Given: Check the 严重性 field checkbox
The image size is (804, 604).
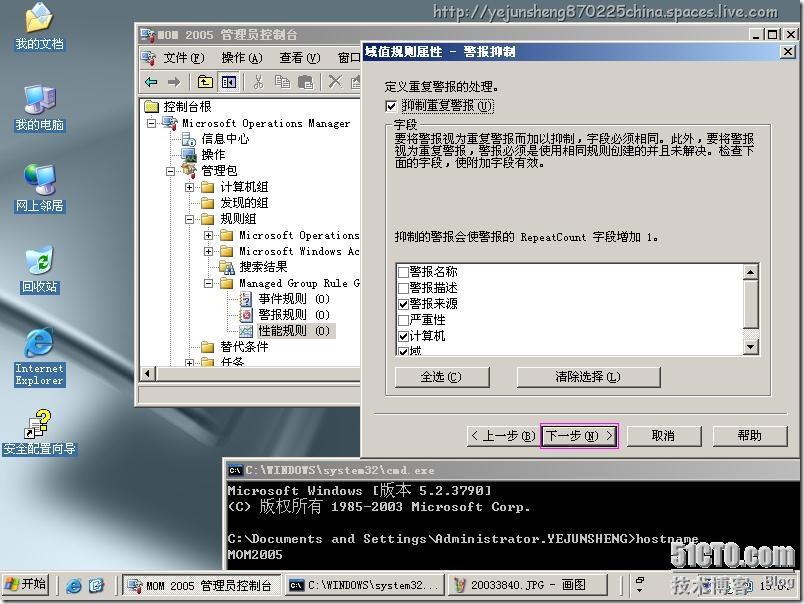Looking at the screenshot, I should click(x=404, y=320).
